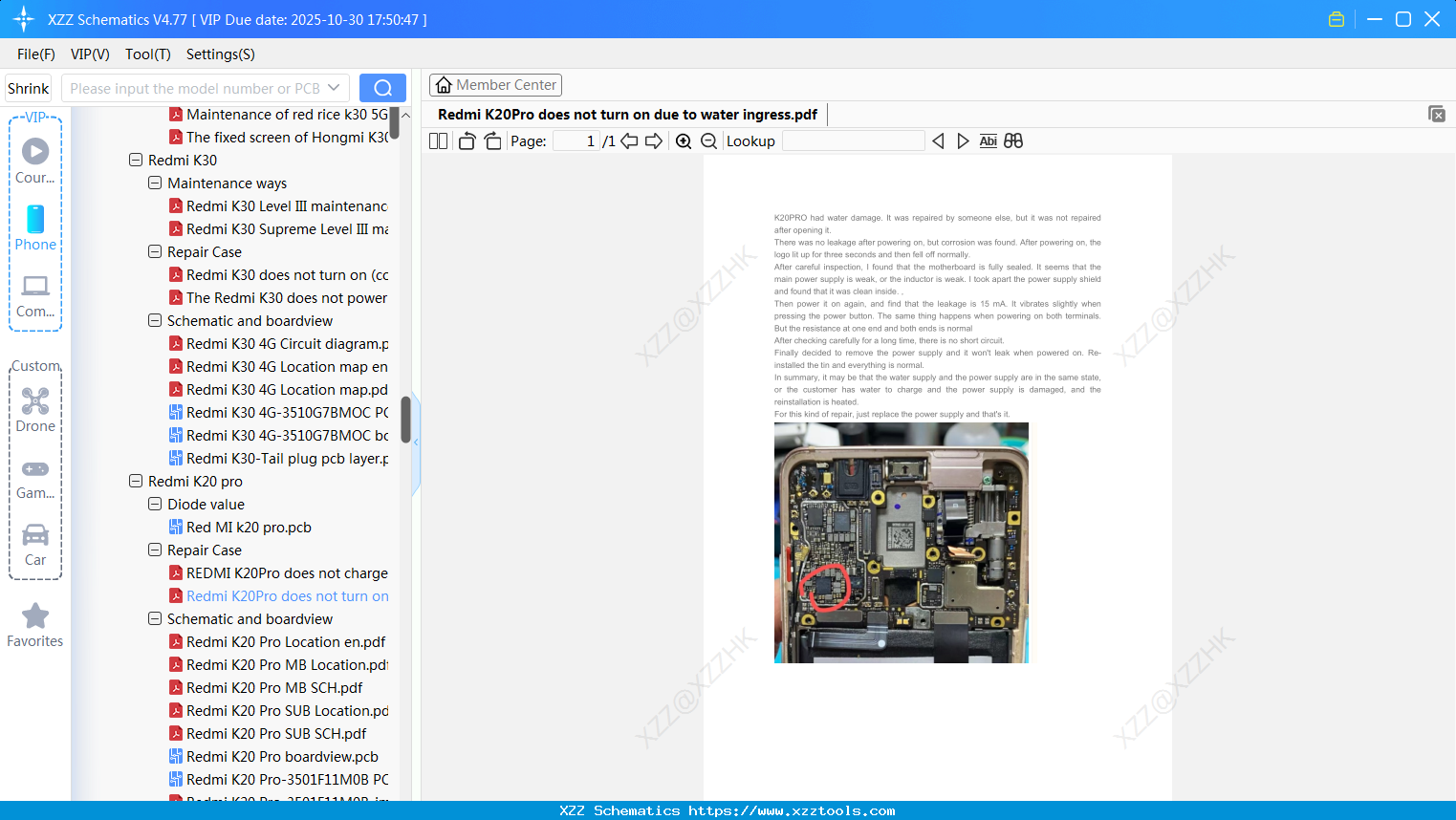The image size is (1456, 820).
Task: Select the highlighted Redmi K20Pro does not turn on file
Action: [278, 596]
